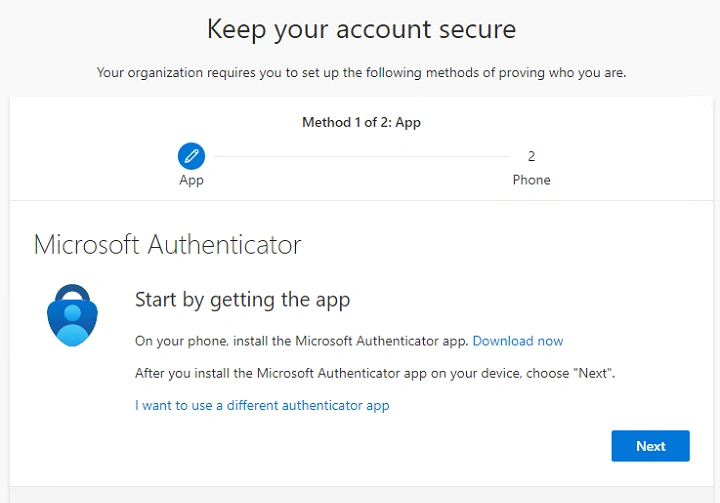This screenshot has width=720, height=503.
Task: Click the organization requirement subtitle text
Action: tap(361, 73)
